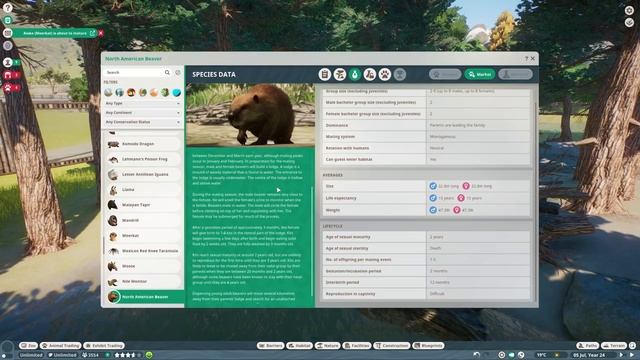Click the greyed button right of Market
This screenshot has width=640, height=360.
click(x=516, y=74)
